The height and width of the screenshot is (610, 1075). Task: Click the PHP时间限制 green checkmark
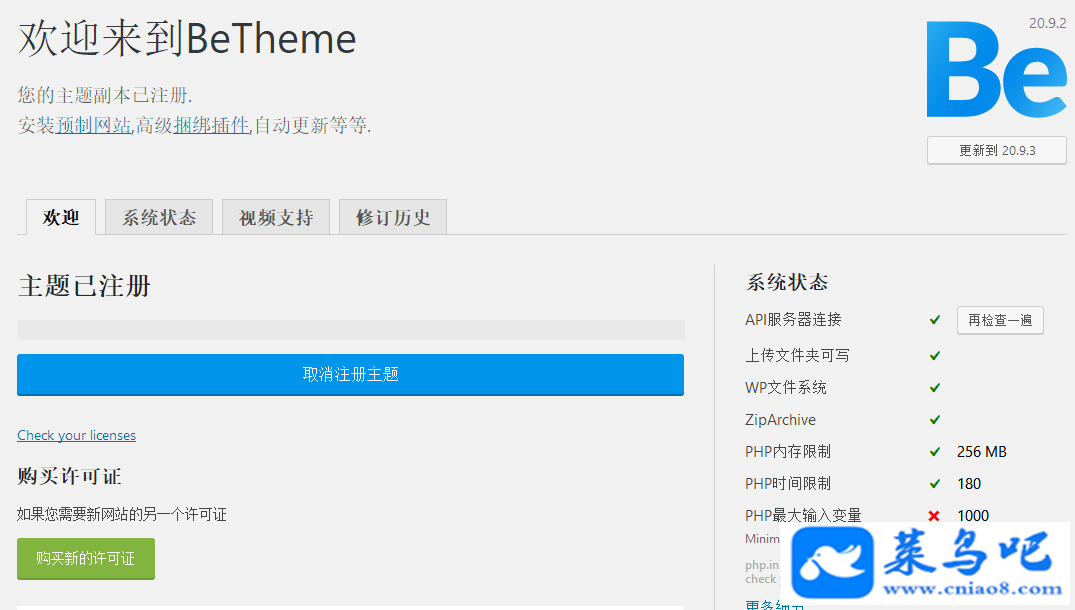(x=934, y=484)
